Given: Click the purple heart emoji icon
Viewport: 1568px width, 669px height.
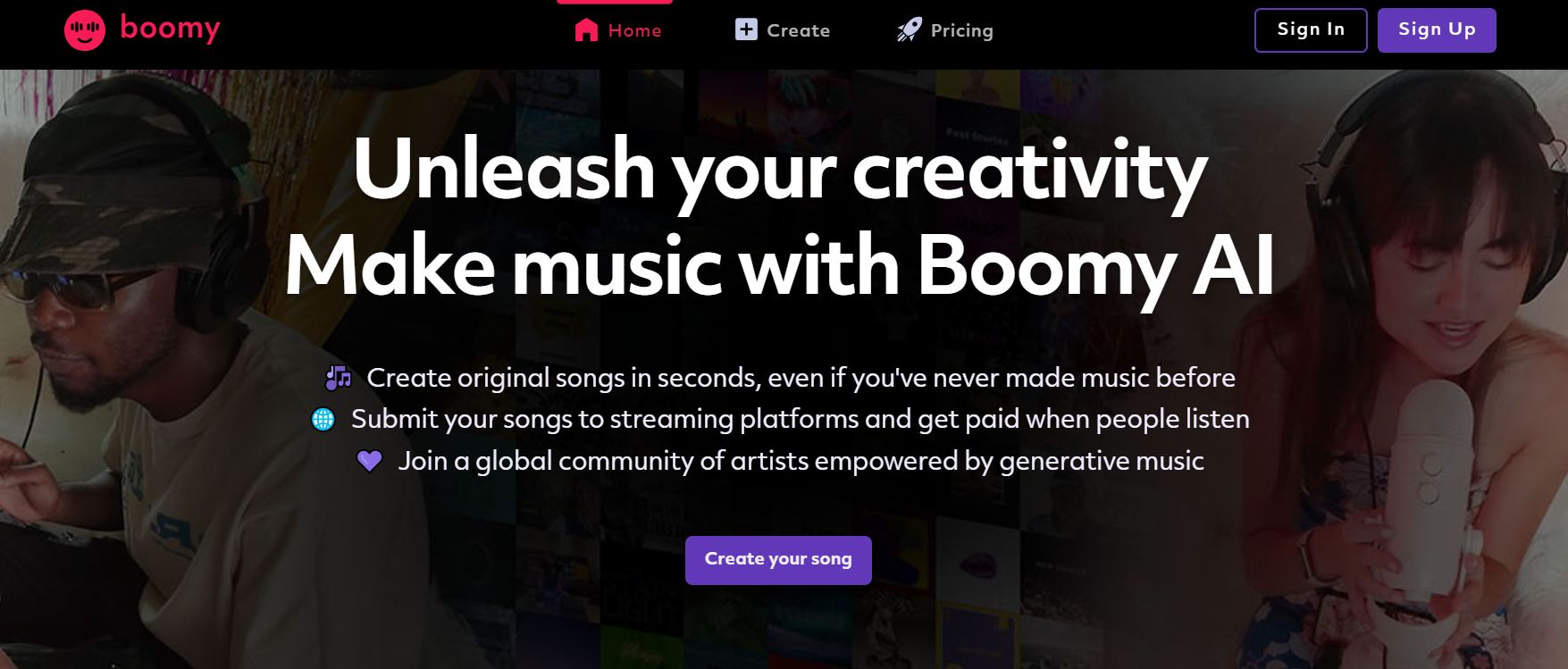Looking at the screenshot, I should [370, 461].
